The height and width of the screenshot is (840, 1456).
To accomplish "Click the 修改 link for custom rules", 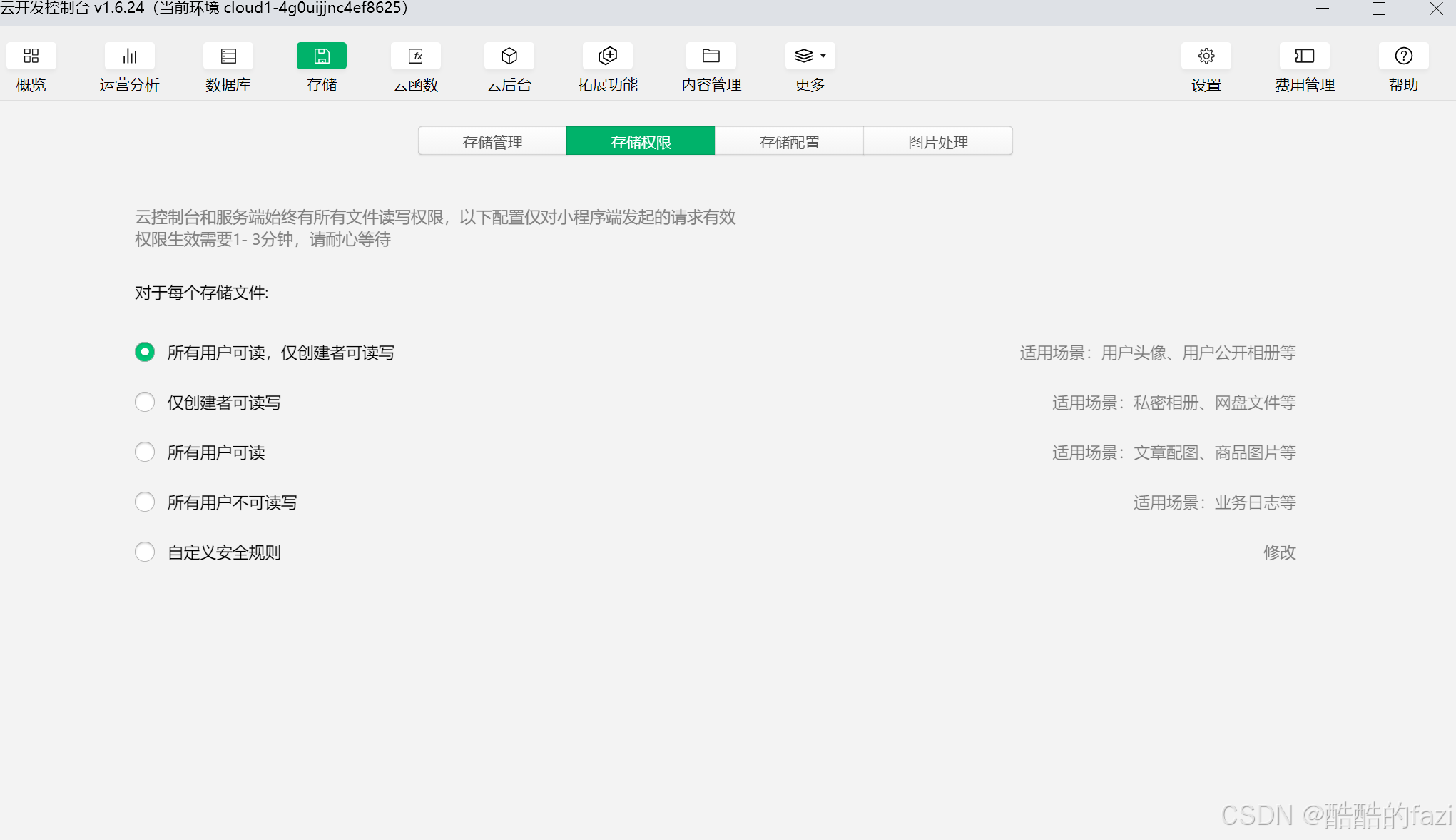I will (x=1279, y=552).
